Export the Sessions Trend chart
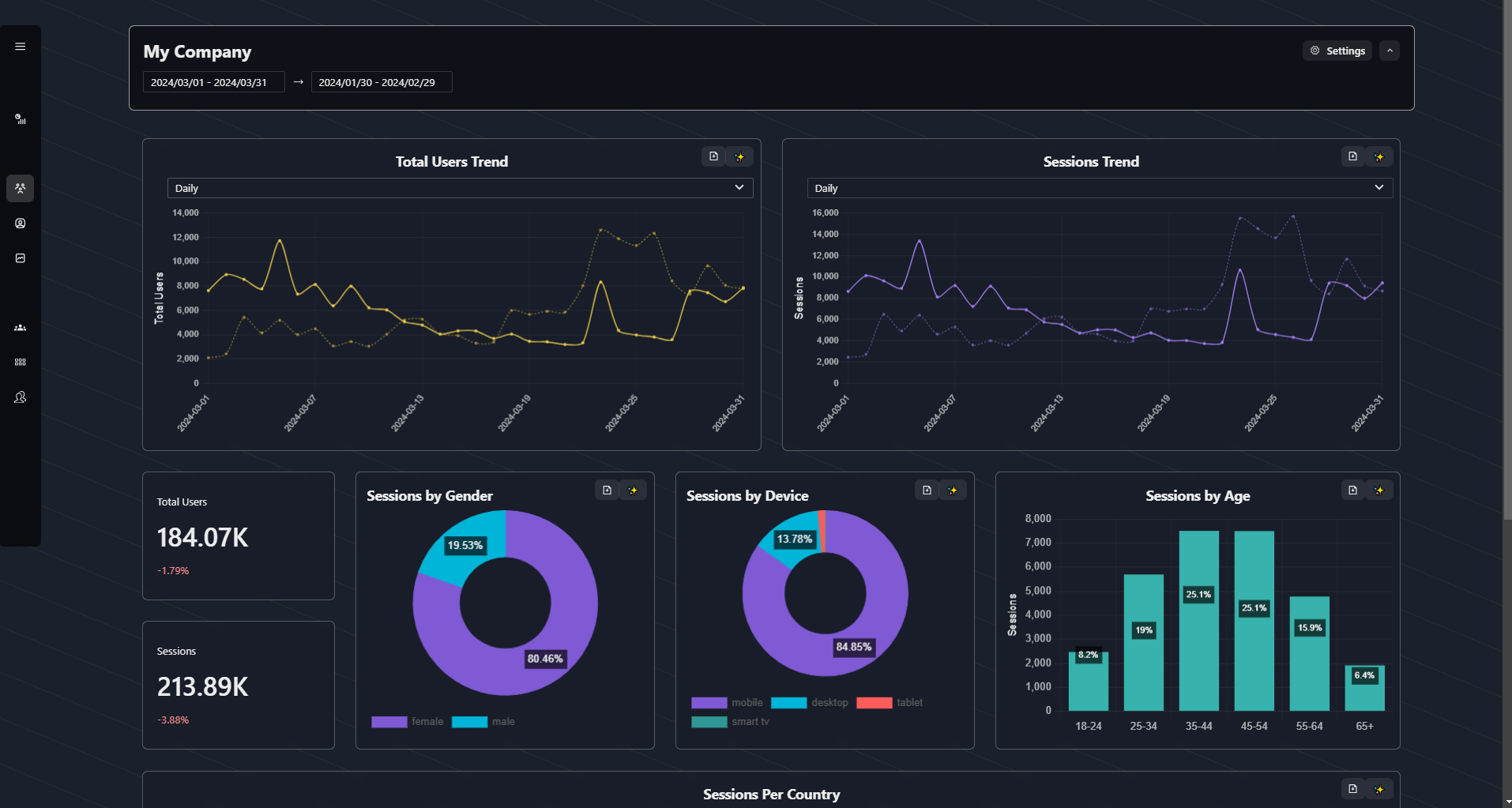 (x=1352, y=156)
